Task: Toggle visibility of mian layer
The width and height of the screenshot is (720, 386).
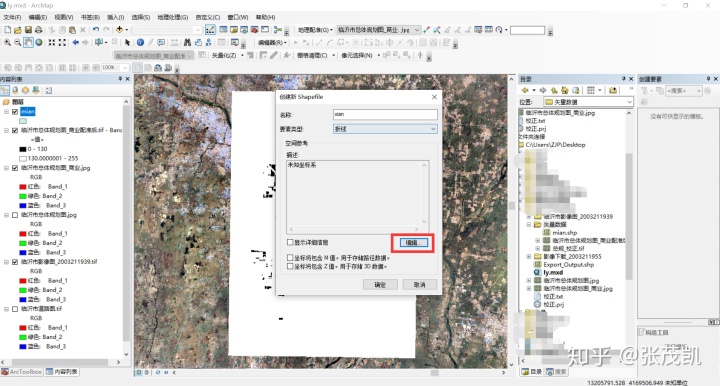Action: 15,112
